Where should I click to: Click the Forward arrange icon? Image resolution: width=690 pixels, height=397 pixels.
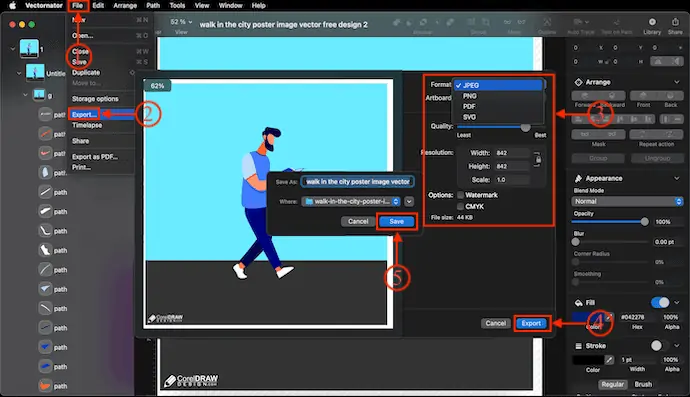point(585,96)
